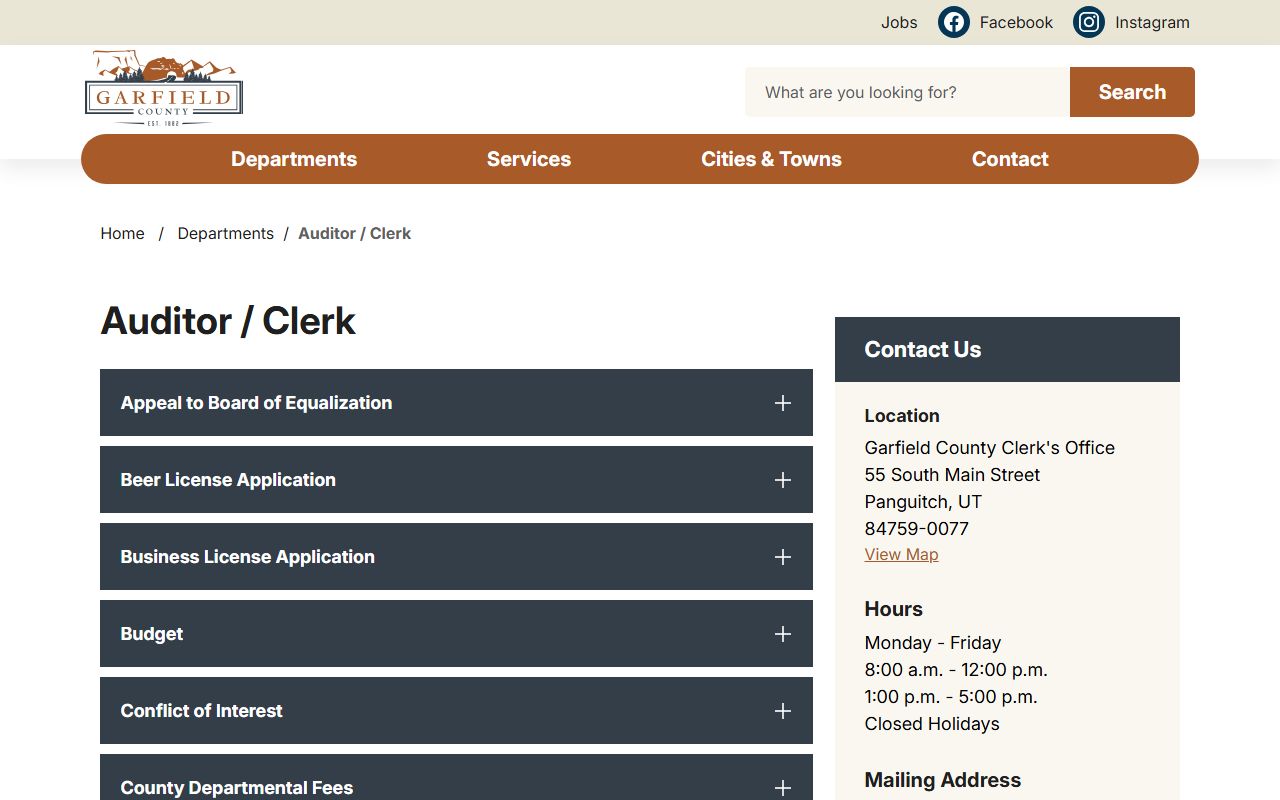Open the Services menu
Image resolution: width=1280 pixels, height=800 pixels.
coord(529,159)
